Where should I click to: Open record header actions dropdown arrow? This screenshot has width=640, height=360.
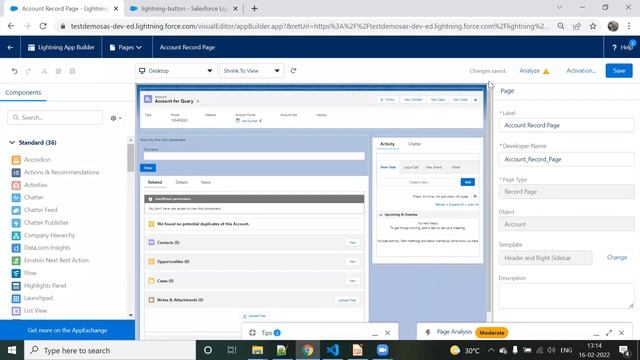tap(476, 100)
